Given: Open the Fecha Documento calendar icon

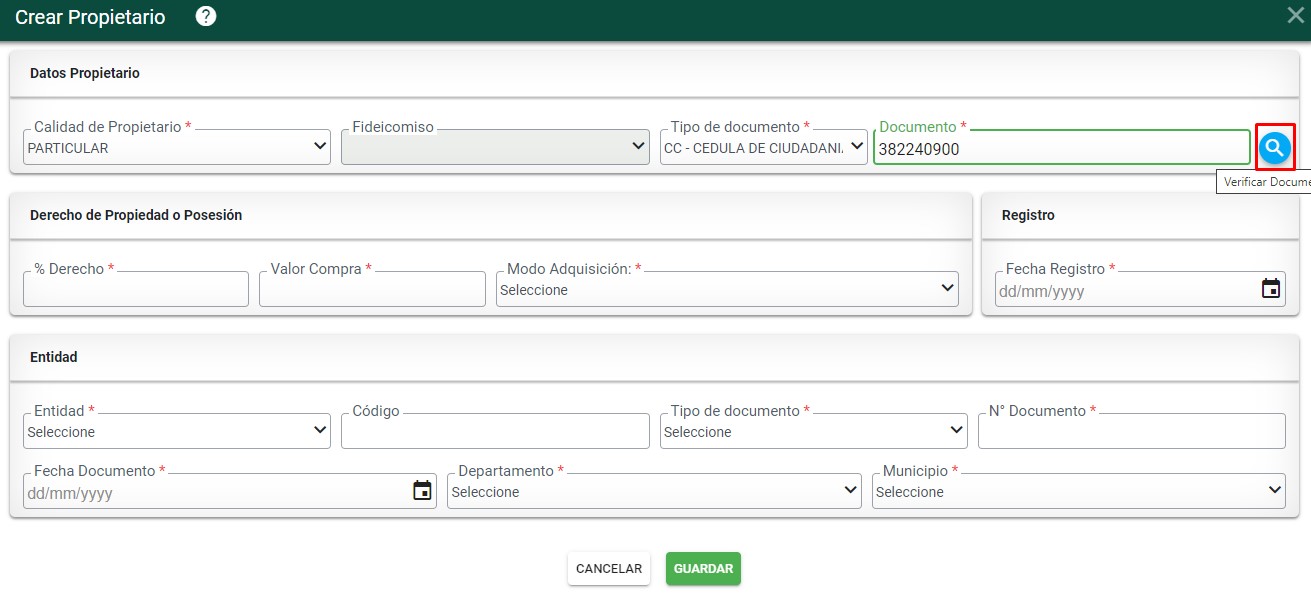Looking at the screenshot, I should 422,490.
